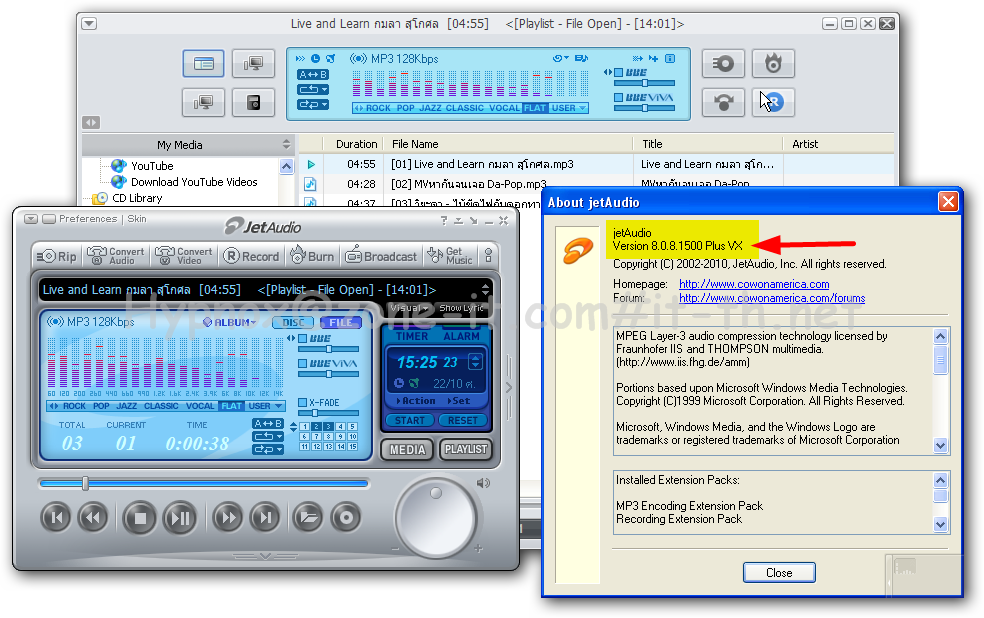Open shuffle mode dropdown in compact player

(x=268, y=449)
